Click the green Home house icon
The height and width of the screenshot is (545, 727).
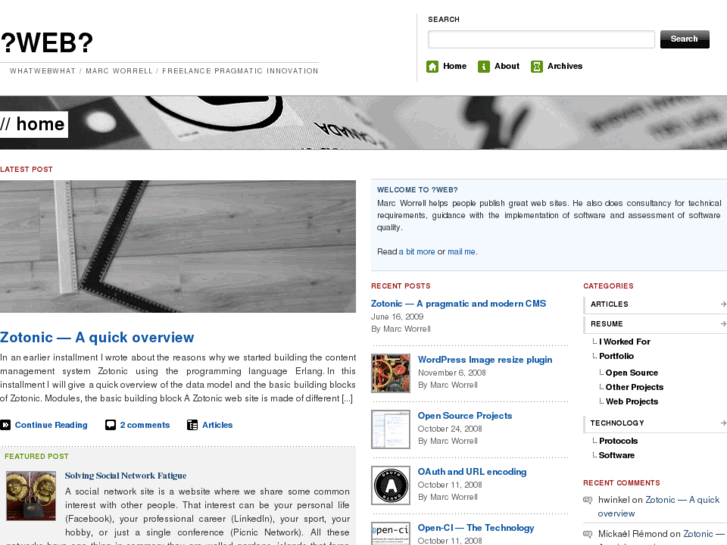(432, 66)
